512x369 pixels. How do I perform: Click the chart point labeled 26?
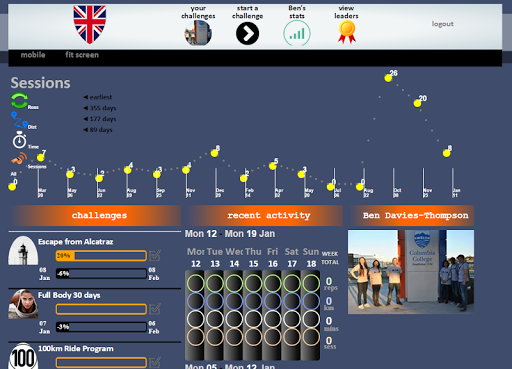pyautogui.click(x=388, y=78)
